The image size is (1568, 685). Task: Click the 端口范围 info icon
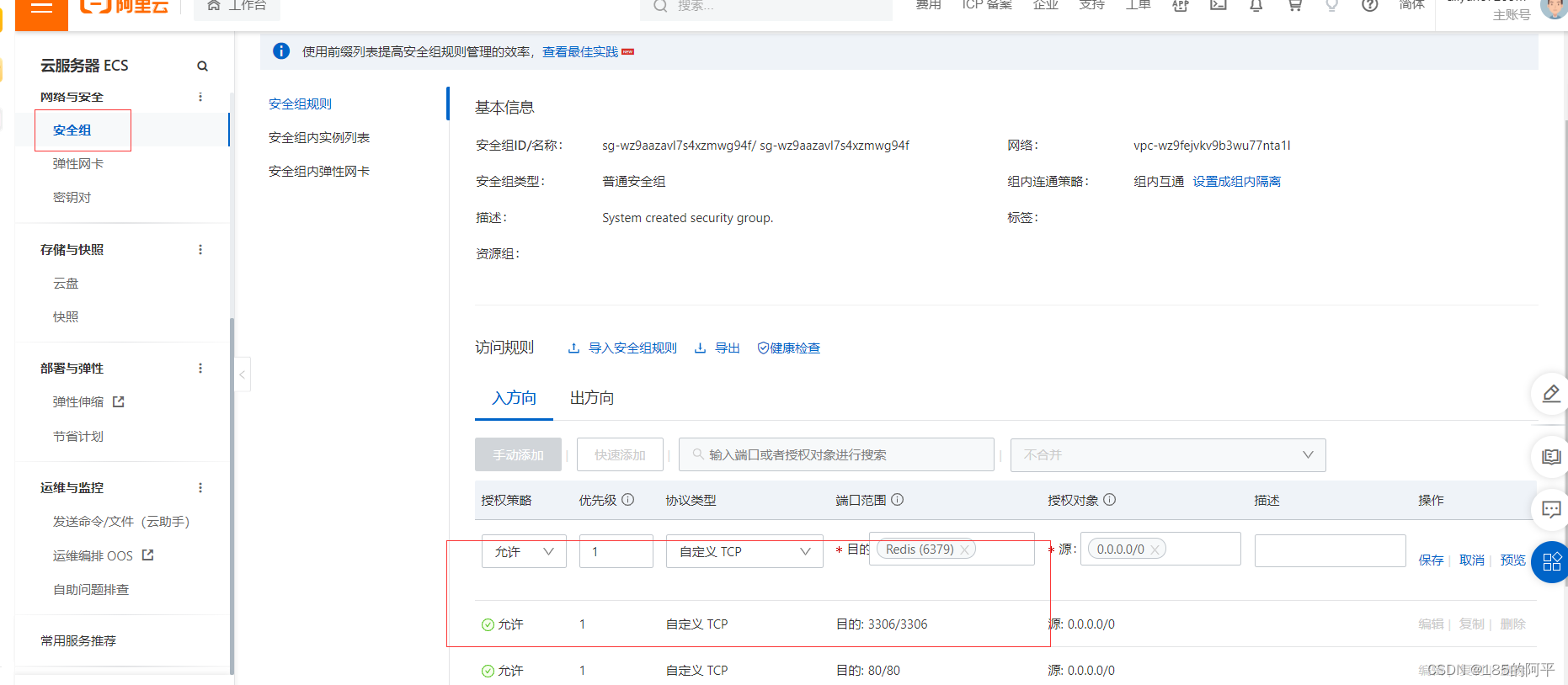(898, 500)
